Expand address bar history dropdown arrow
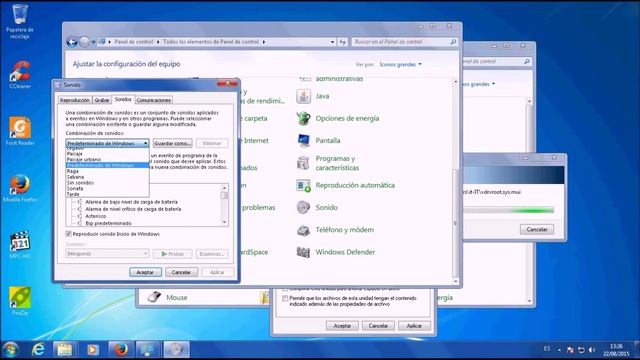This screenshot has width=640, height=360. [332, 42]
